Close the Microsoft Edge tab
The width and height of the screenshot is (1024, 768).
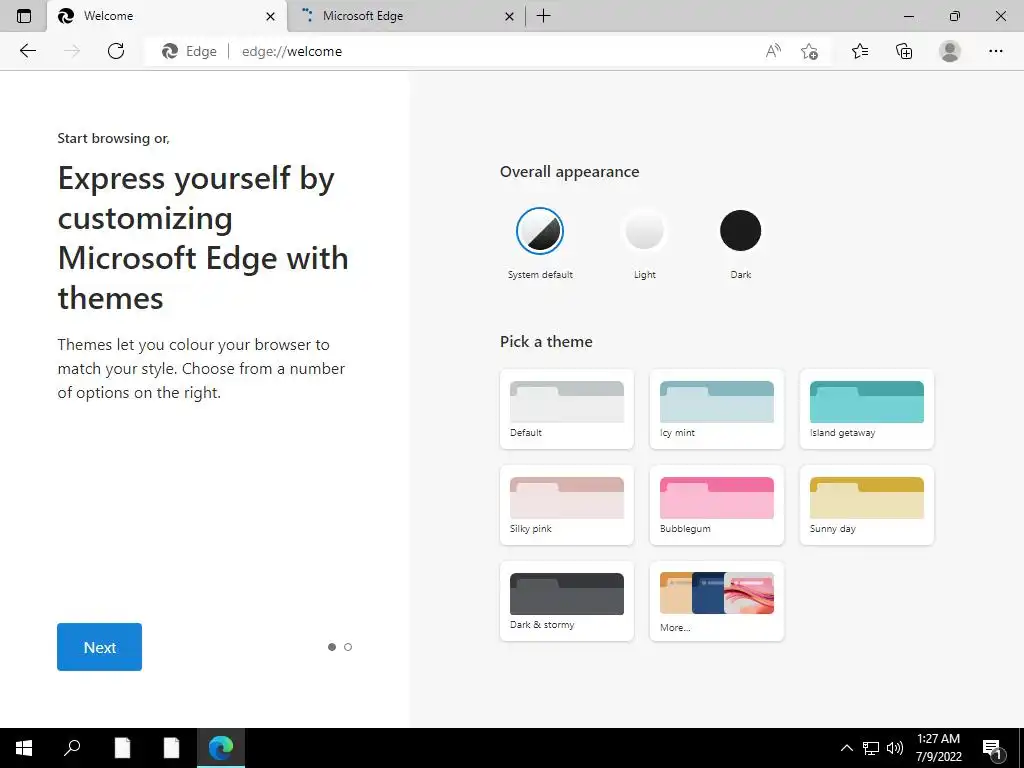[509, 16]
